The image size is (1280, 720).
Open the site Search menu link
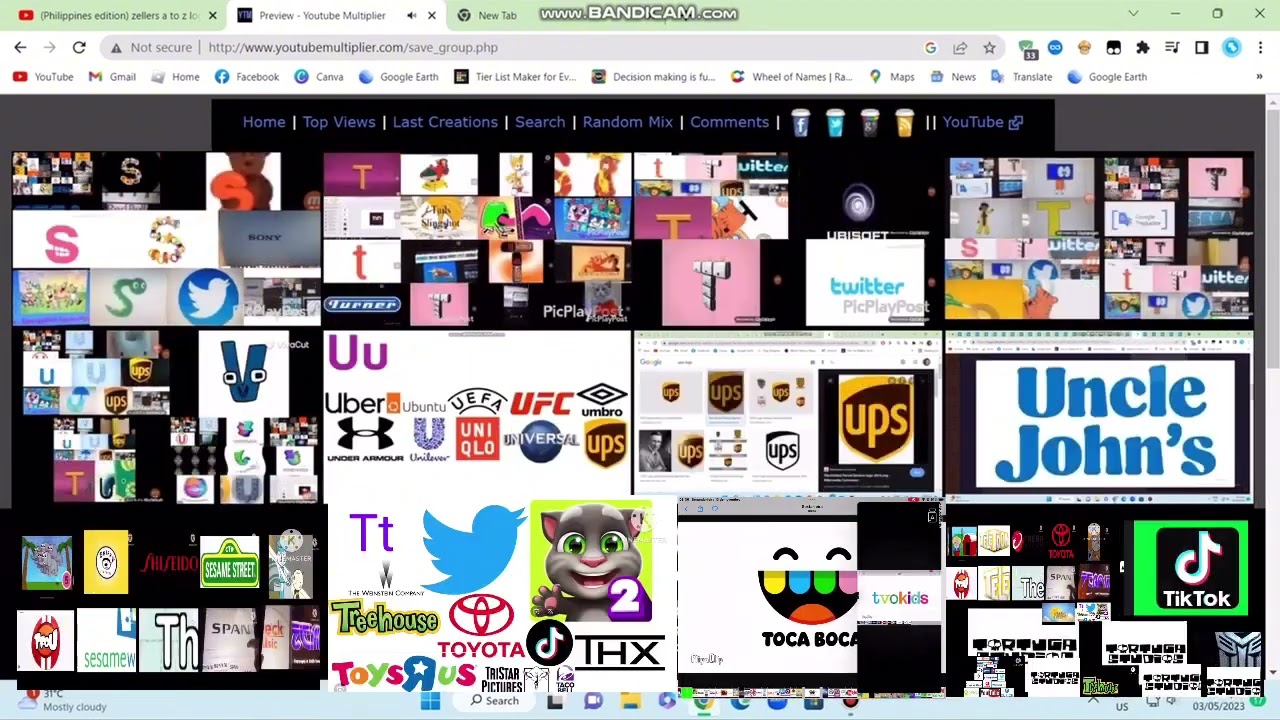(x=540, y=122)
